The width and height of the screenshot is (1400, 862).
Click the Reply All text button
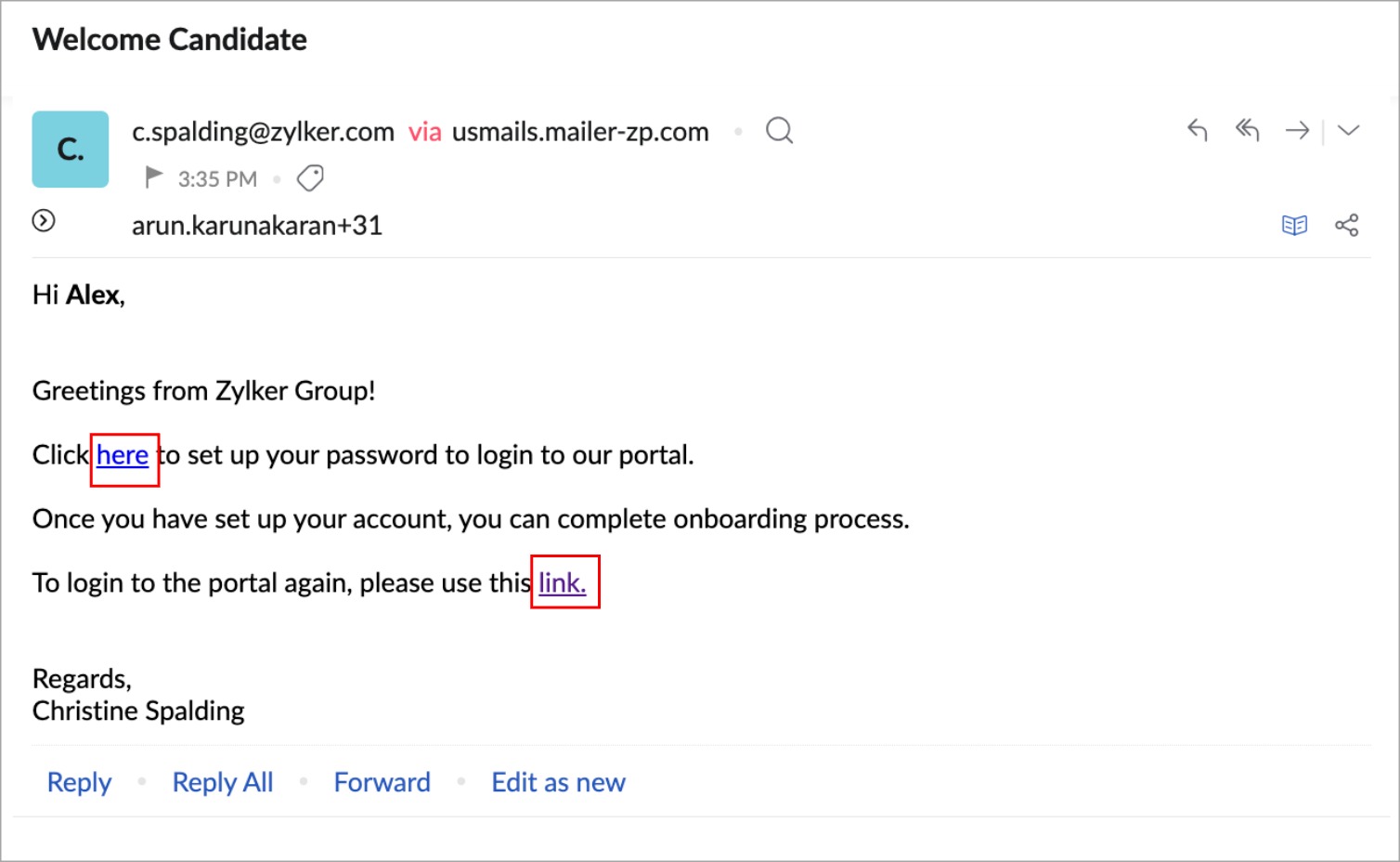pos(223,782)
